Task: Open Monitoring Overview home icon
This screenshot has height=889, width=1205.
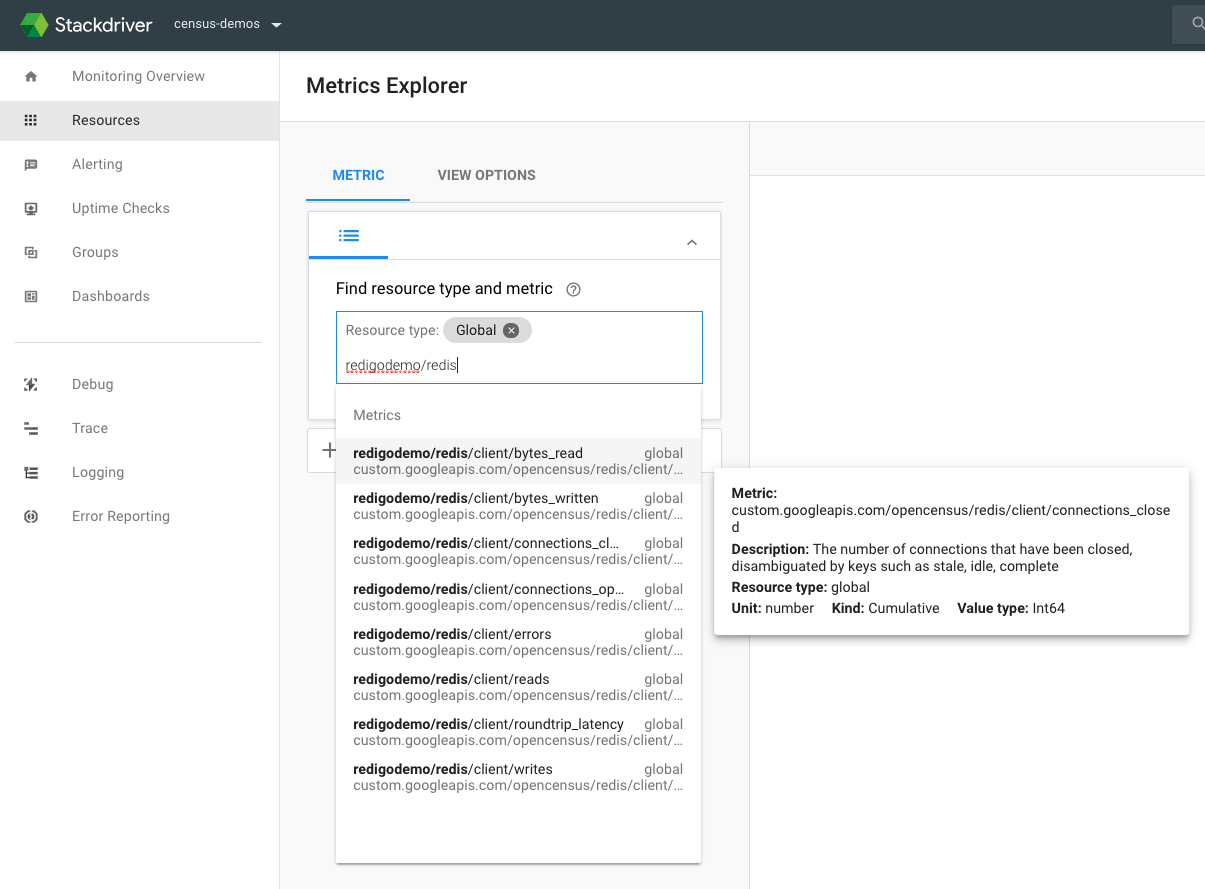Action: (31, 76)
